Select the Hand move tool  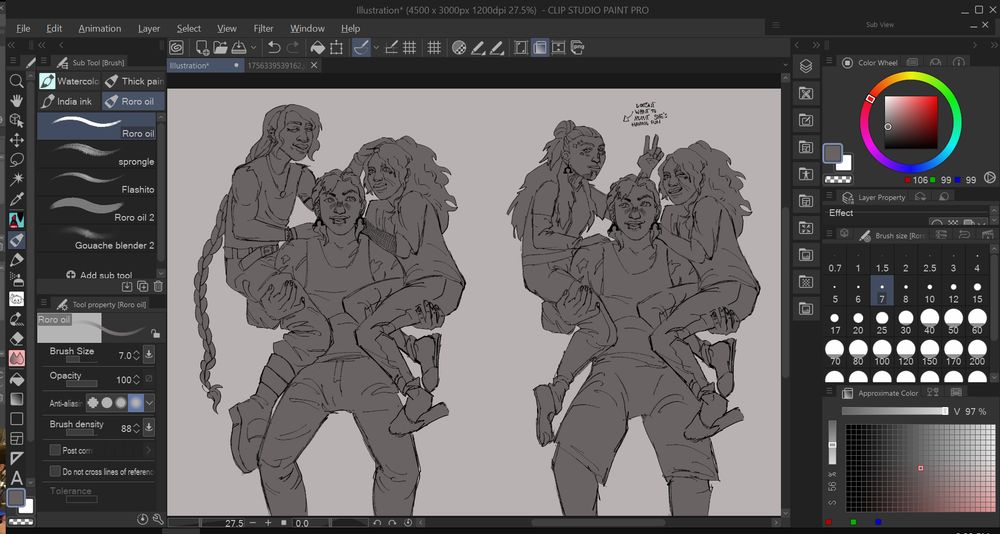(17, 100)
